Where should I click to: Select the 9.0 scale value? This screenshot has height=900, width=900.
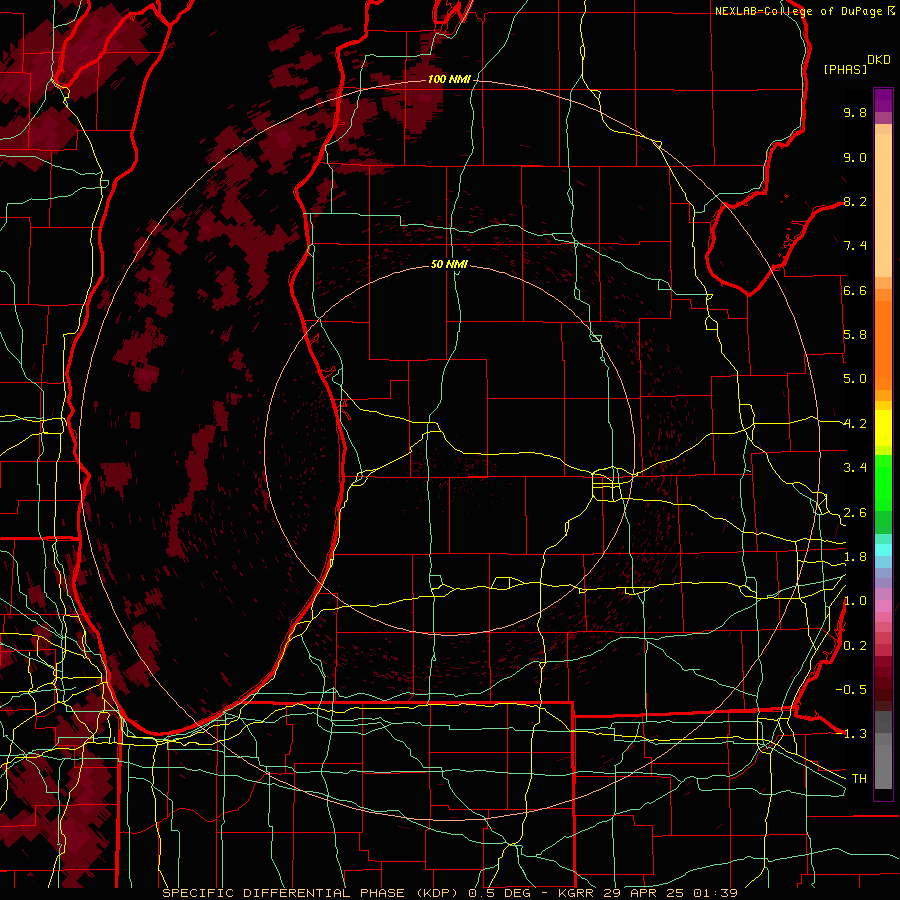tap(855, 157)
